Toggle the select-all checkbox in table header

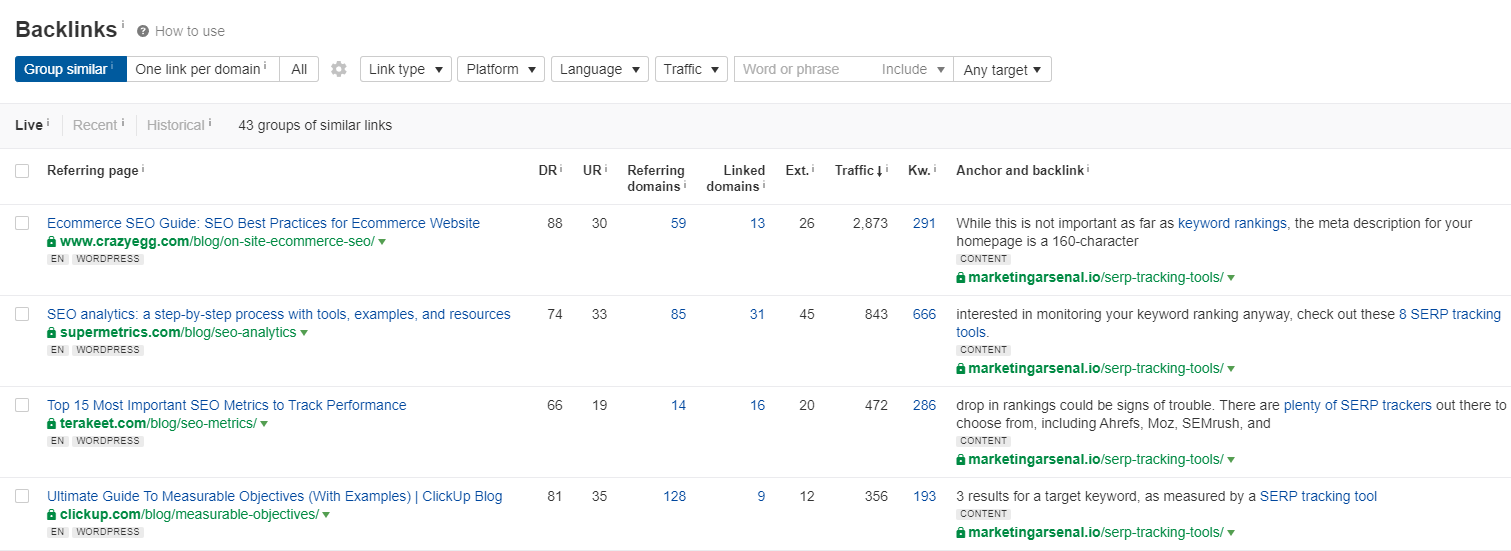click(22, 171)
